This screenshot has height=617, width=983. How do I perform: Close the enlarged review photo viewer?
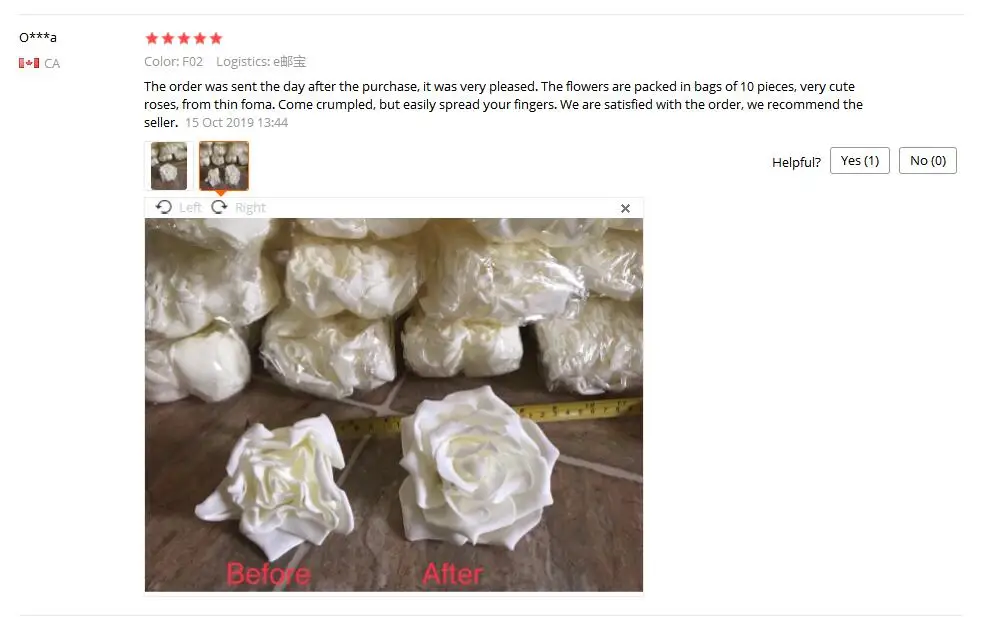pos(625,208)
